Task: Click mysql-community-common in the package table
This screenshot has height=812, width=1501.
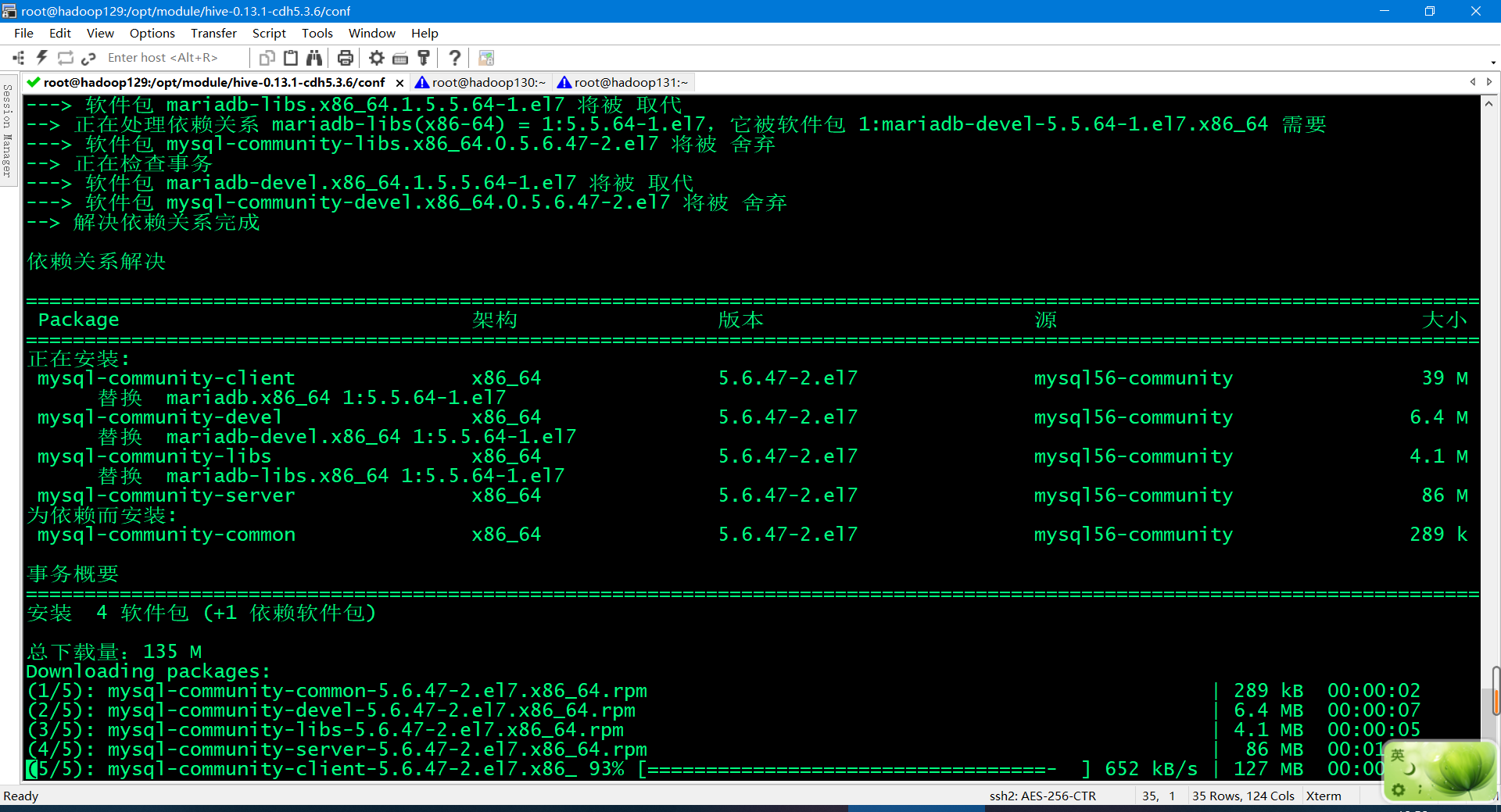Action: tap(167, 535)
